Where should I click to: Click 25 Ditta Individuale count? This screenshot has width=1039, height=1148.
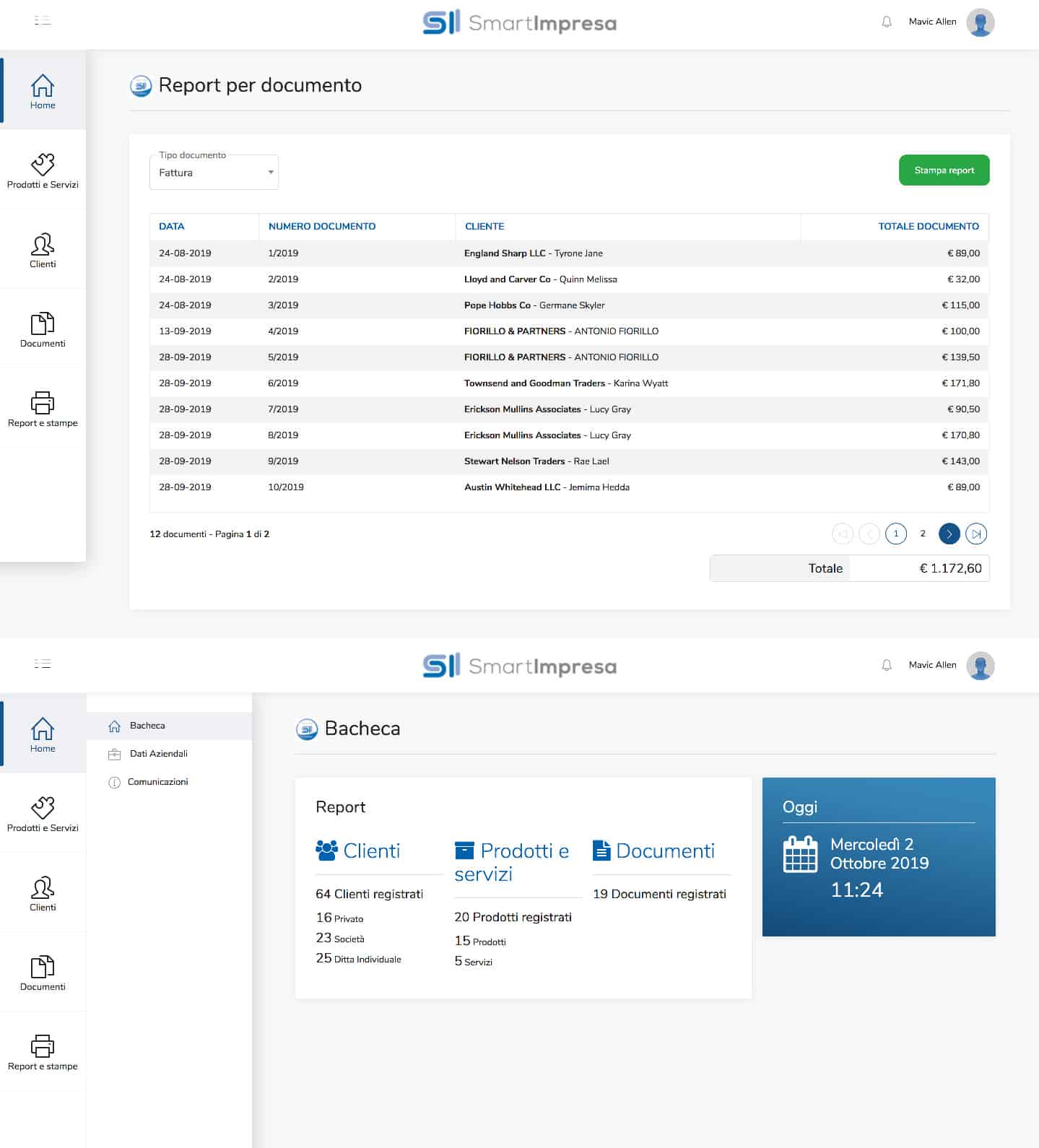pyautogui.click(x=358, y=958)
